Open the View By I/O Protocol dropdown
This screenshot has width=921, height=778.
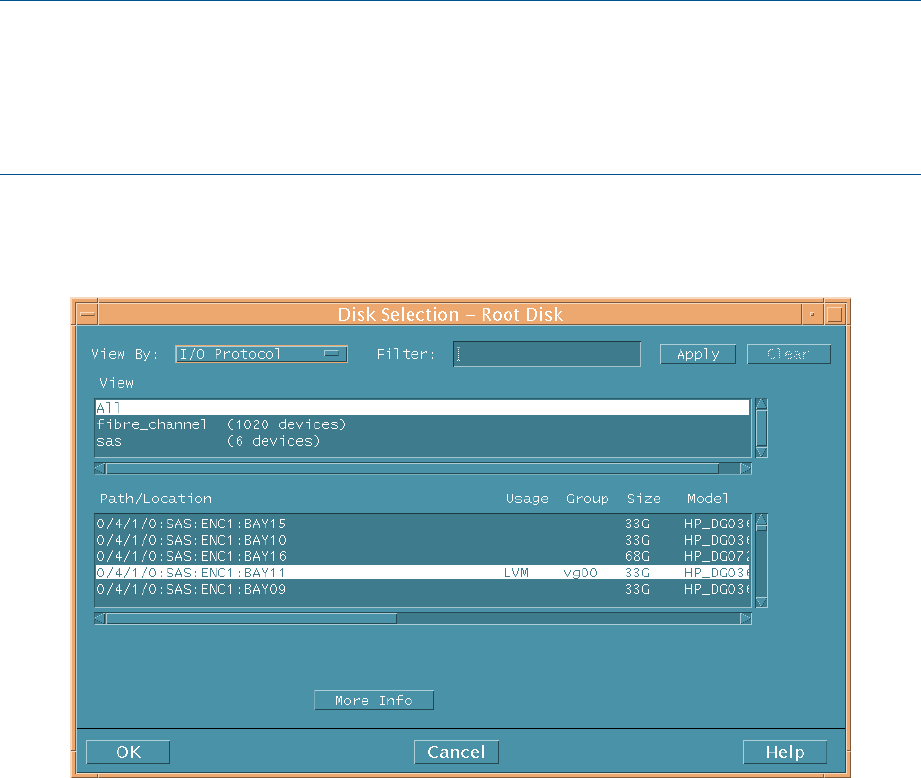tap(261, 354)
